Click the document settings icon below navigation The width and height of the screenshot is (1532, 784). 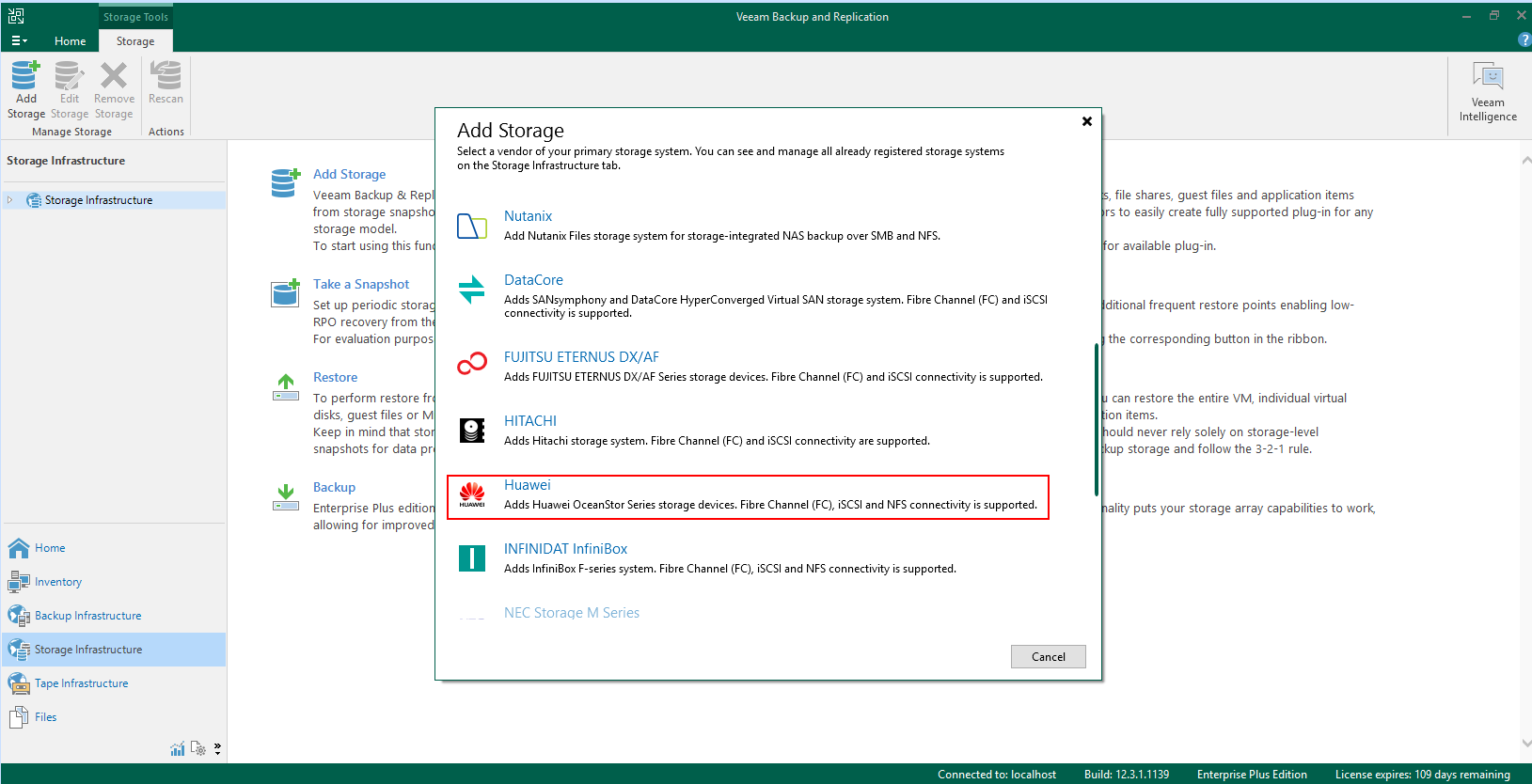198,748
